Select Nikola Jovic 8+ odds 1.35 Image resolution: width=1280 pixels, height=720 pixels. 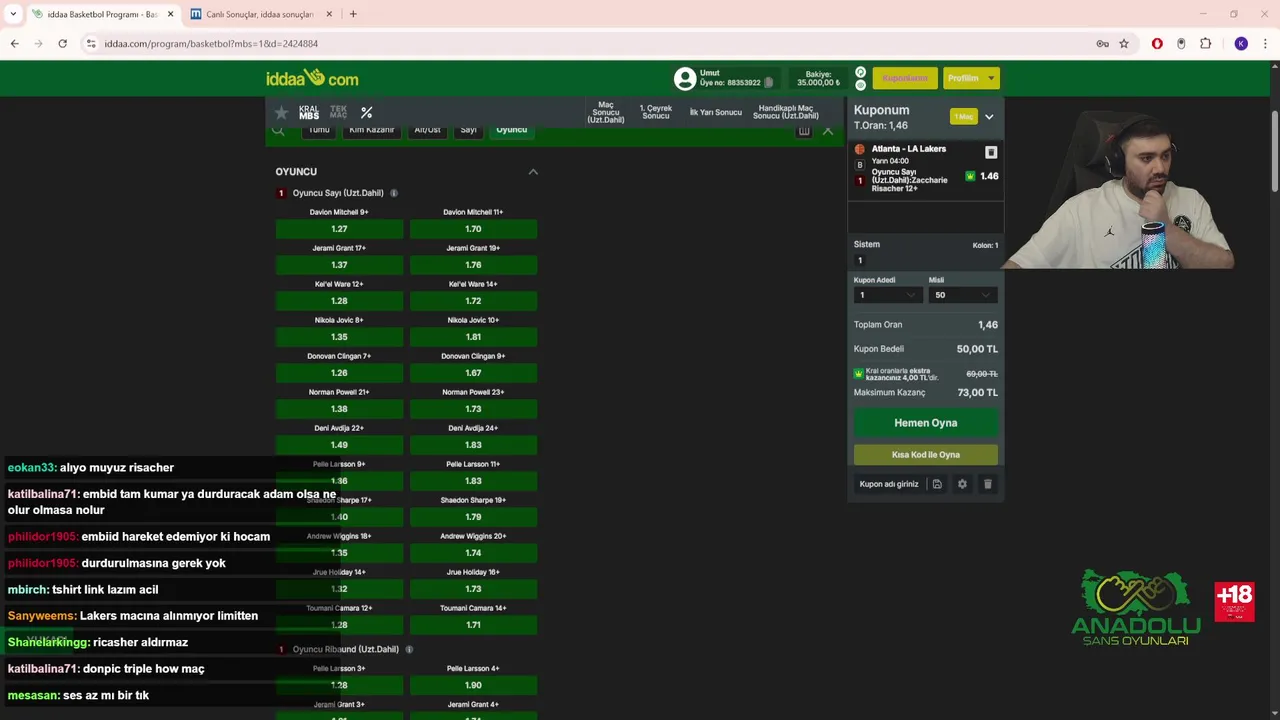pos(339,337)
